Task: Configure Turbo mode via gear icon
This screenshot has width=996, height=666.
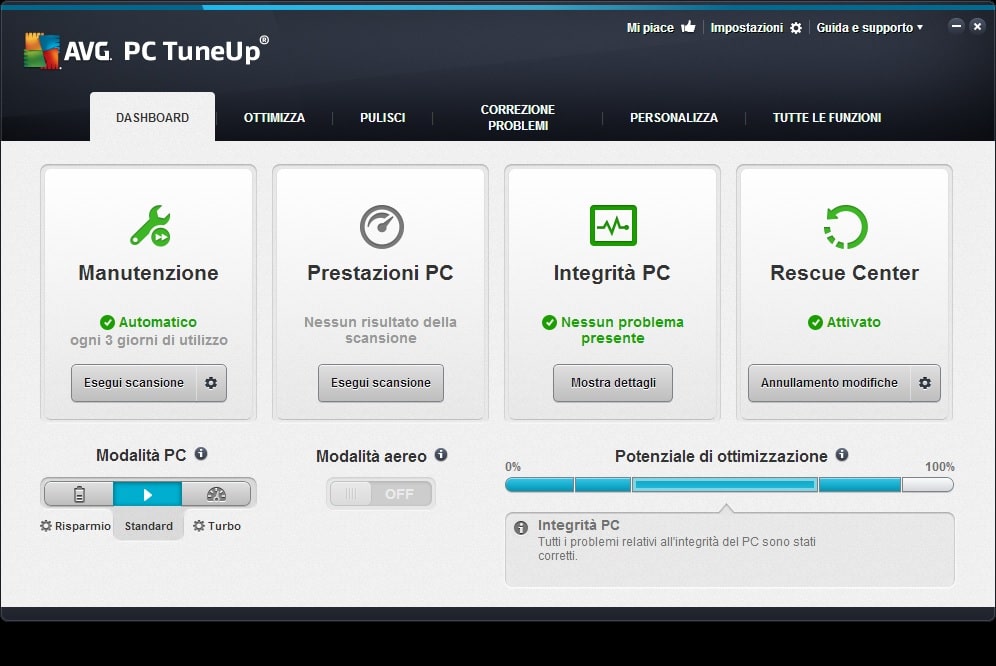Action: 199,526
